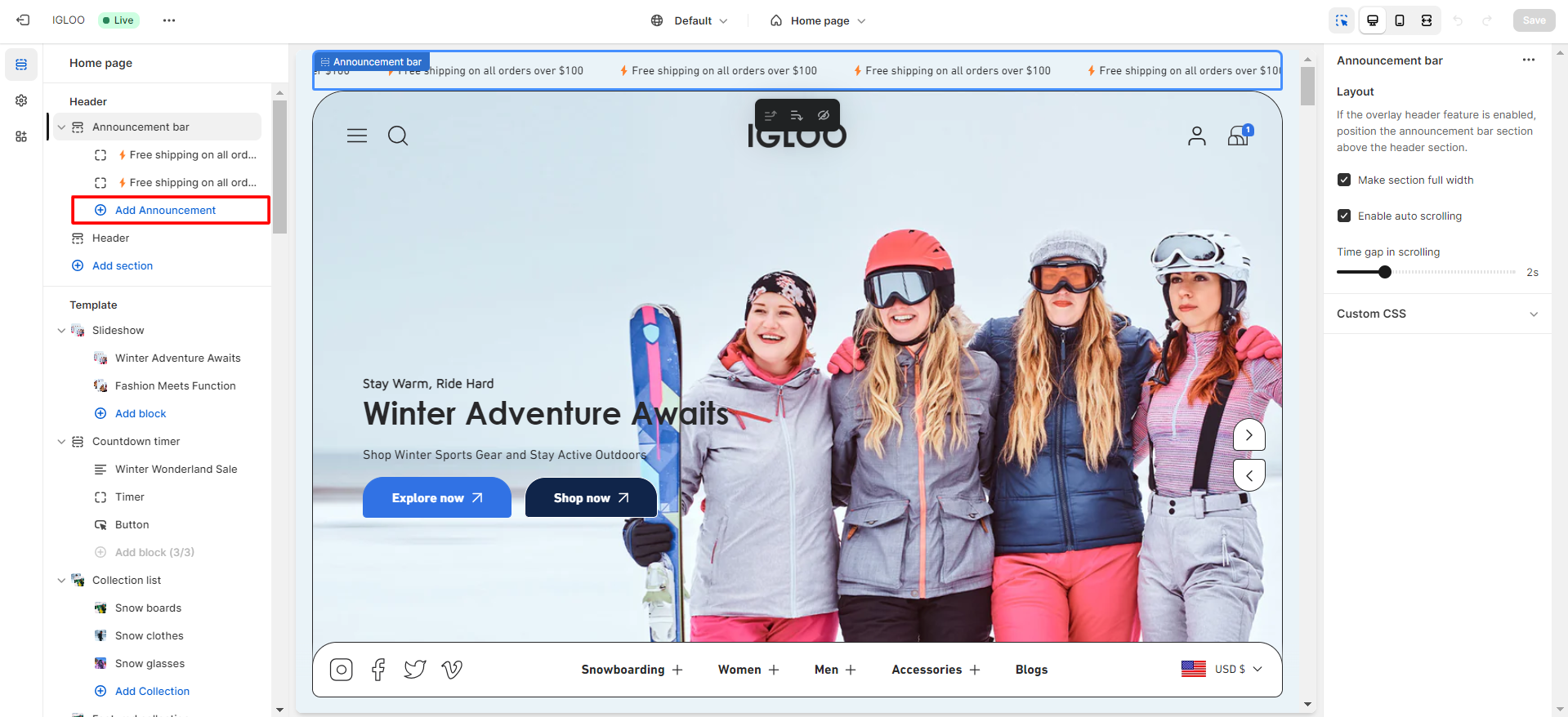Click Add Announcement link
The image size is (1568, 717).
pos(165,210)
